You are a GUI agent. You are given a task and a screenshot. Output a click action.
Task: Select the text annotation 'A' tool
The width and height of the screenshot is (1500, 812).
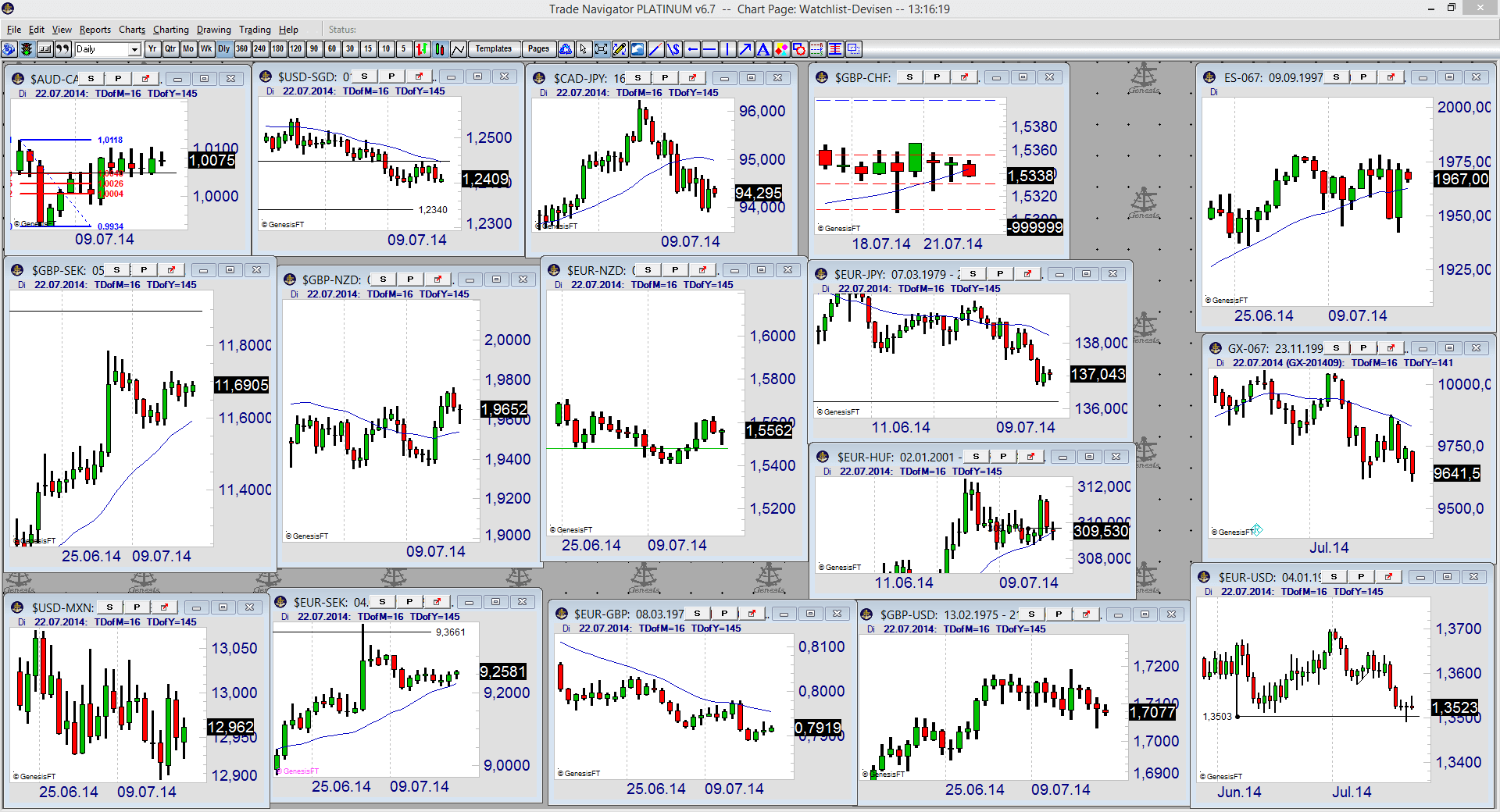(763, 49)
